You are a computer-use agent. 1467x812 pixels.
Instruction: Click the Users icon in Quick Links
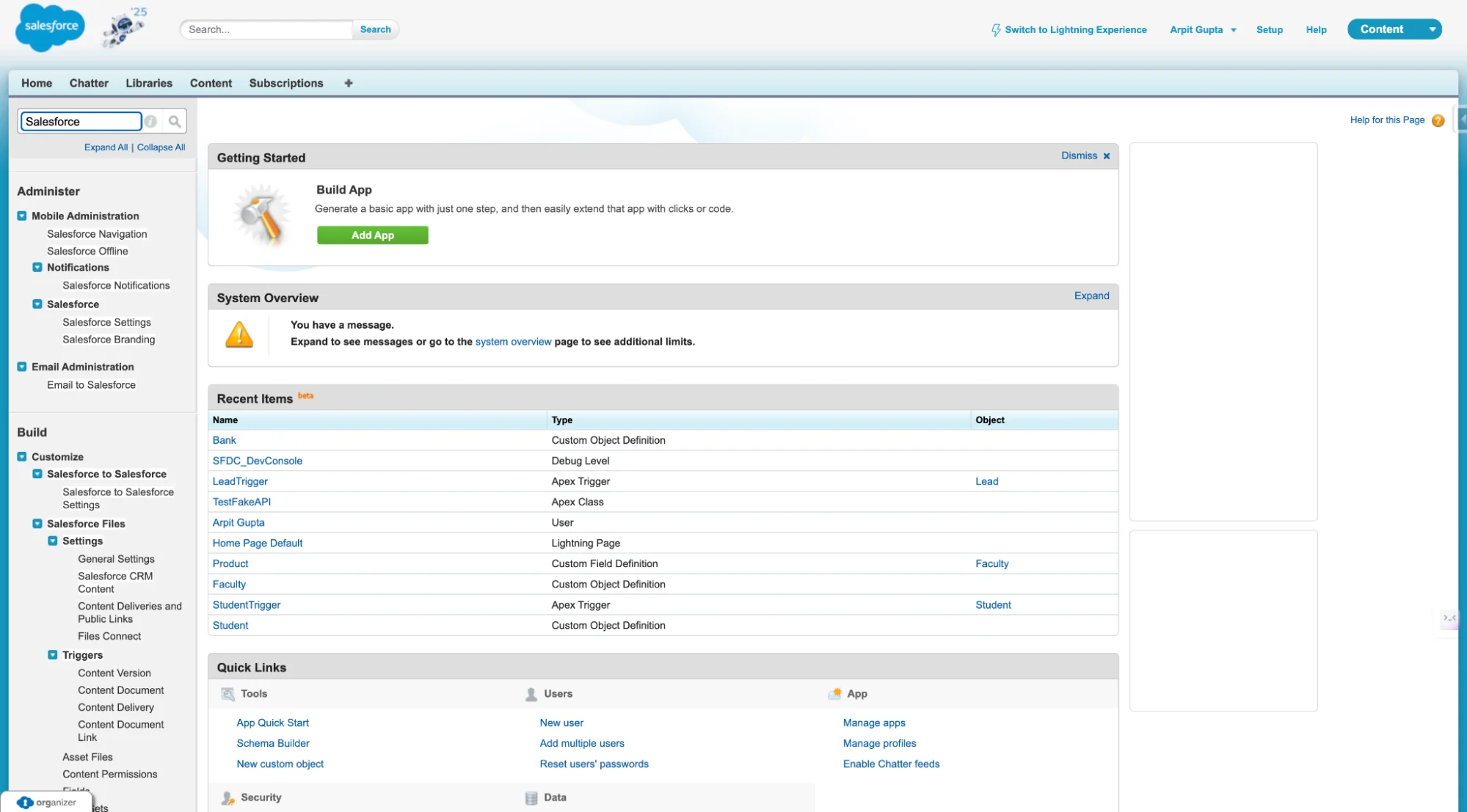pyautogui.click(x=530, y=693)
